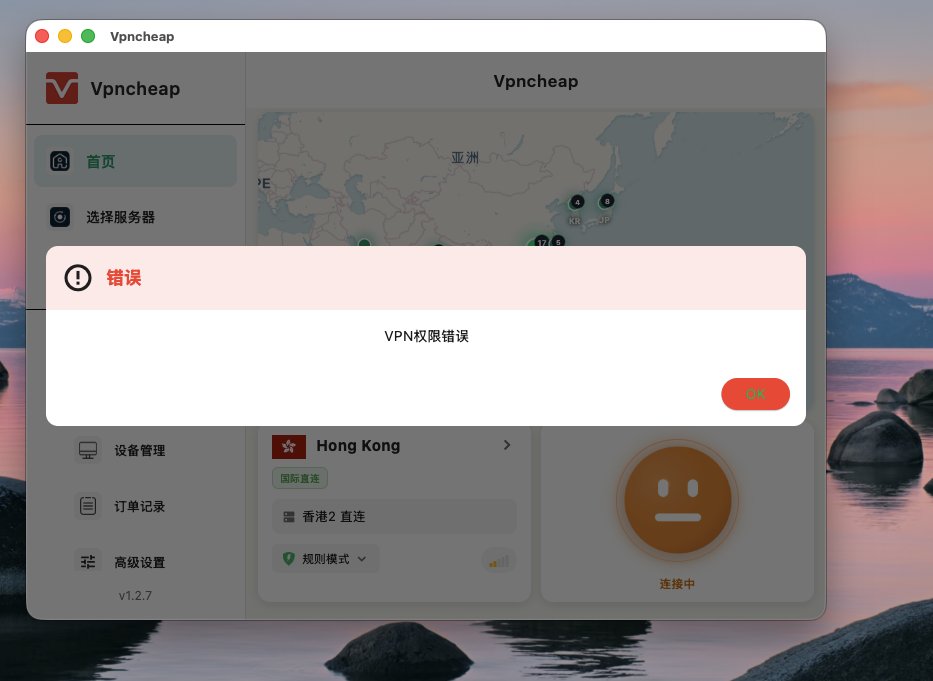Maximize window with green button
The height and width of the screenshot is (681, 933).
88,36
